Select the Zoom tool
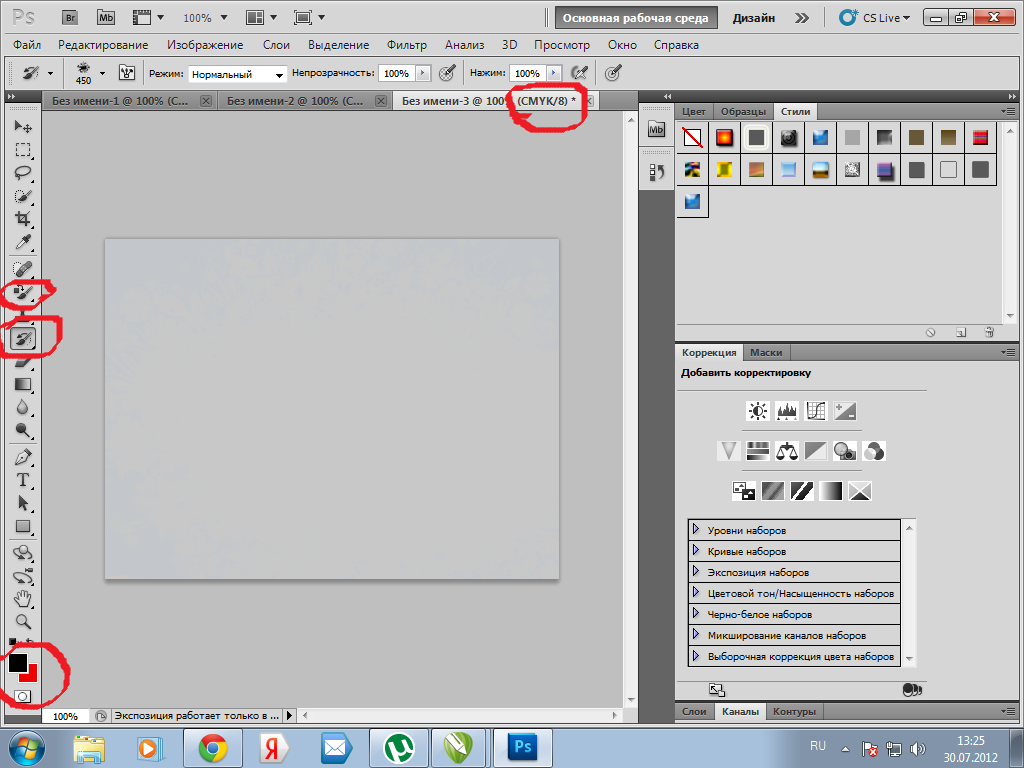Screen dimensions: 1024x768 click(23, 622)
